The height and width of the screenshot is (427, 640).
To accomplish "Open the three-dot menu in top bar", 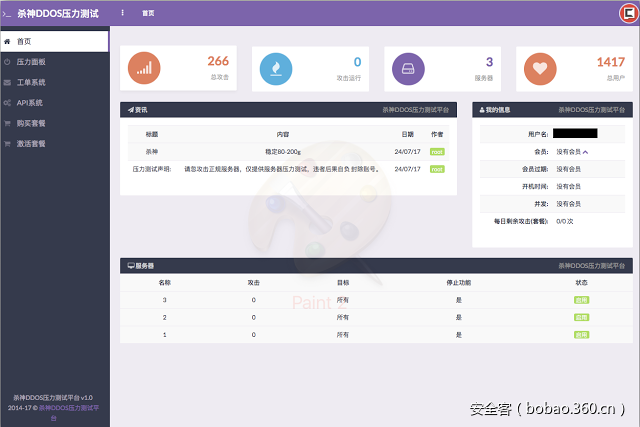I will (x=123, y=13).
